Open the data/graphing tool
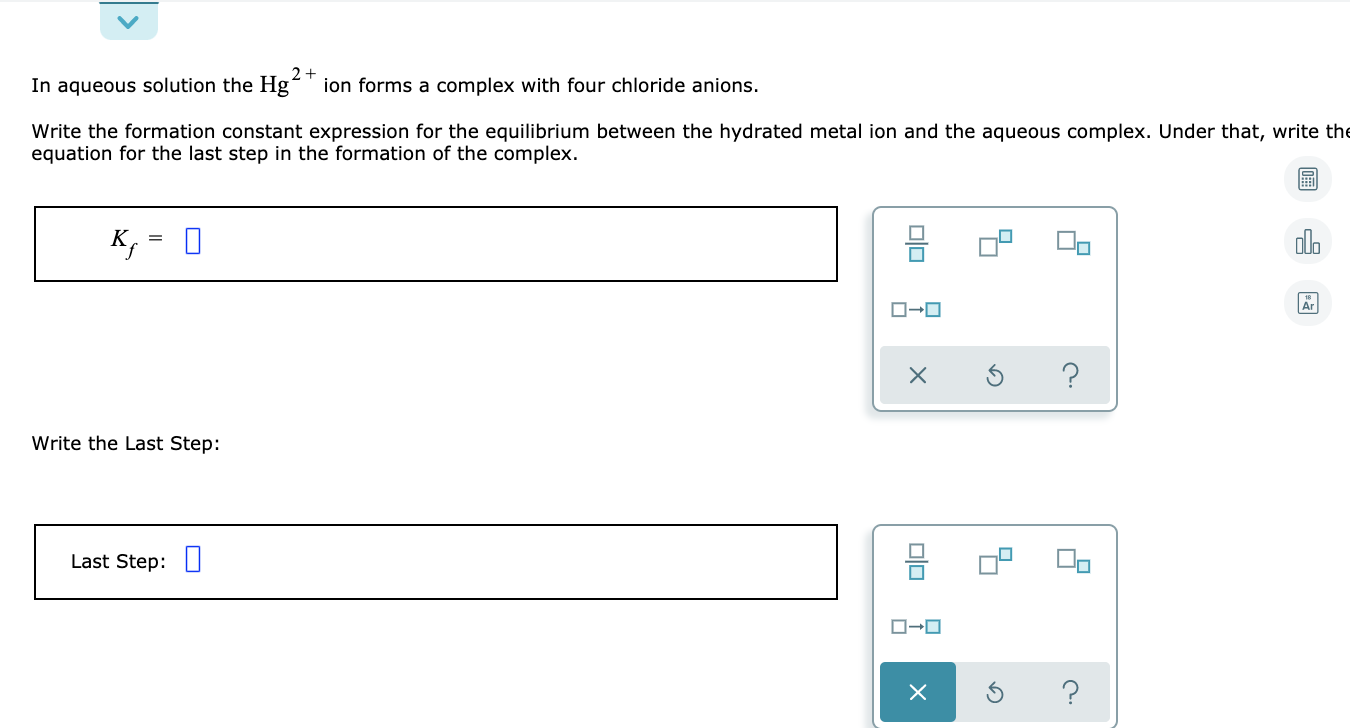This screenshot has height=728, width=1350. 1307,241
